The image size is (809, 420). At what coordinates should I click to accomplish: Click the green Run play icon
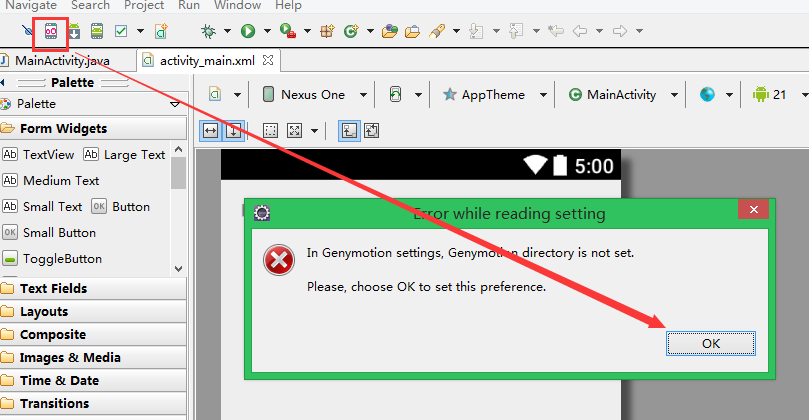[248, 31]
